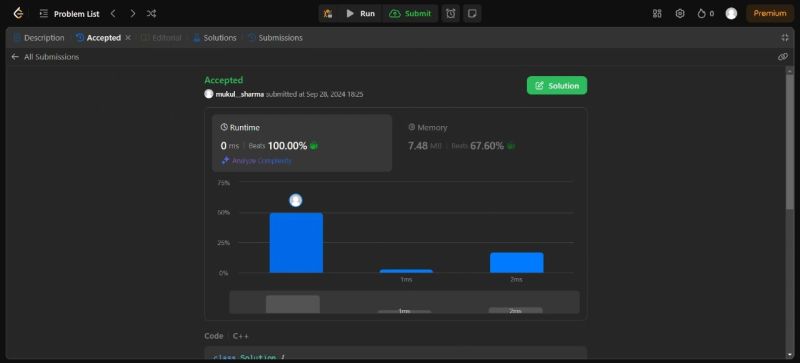
Task: Run the code
Action: (x=360, y=14)
